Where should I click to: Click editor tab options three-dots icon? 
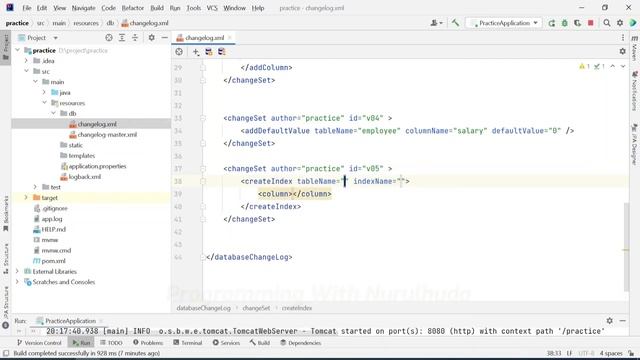tap(623, 38)
